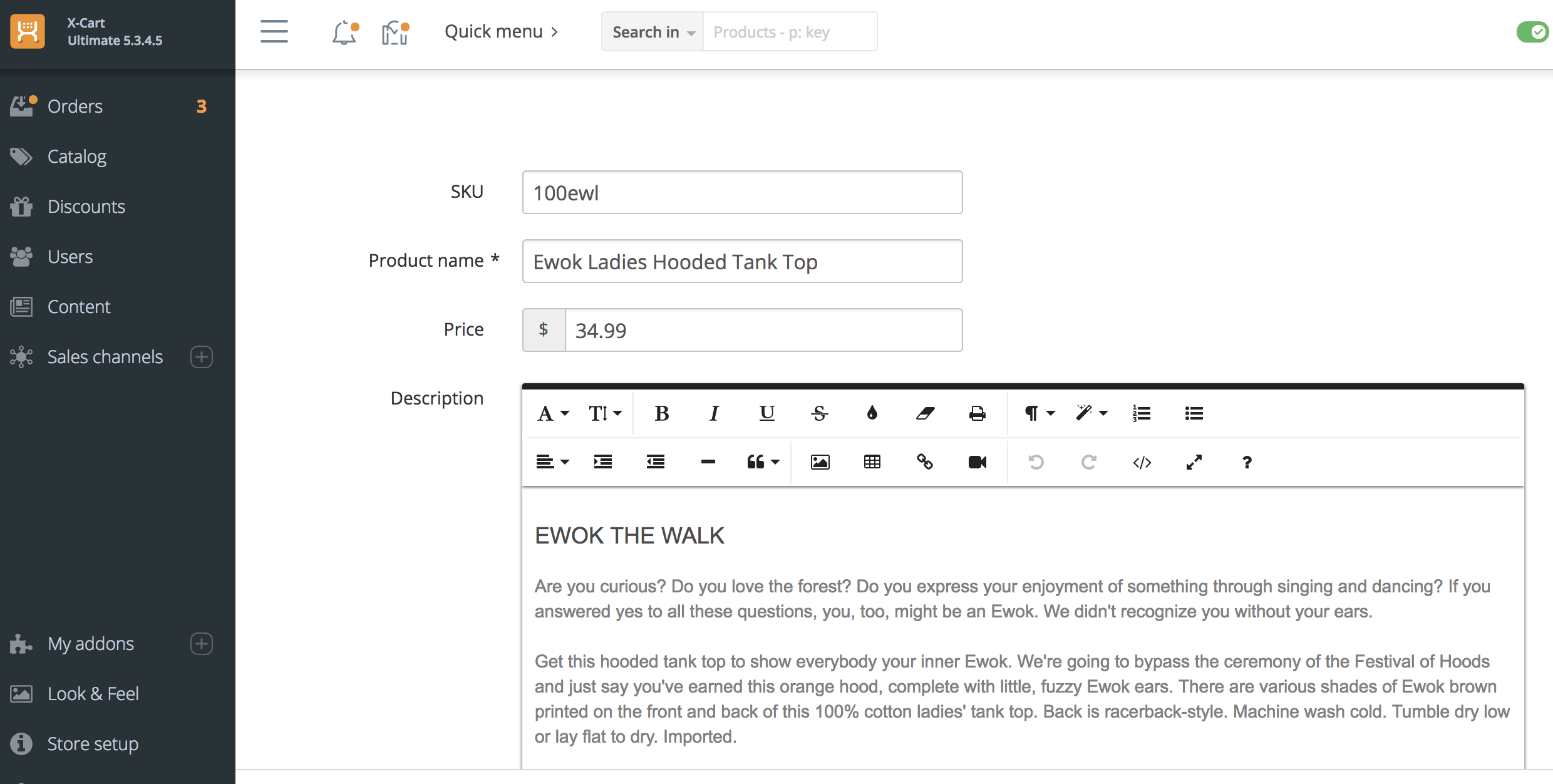Insert a table in description
The width and height of the screenshot is (1553, 784).
click(x=872, y=462)
